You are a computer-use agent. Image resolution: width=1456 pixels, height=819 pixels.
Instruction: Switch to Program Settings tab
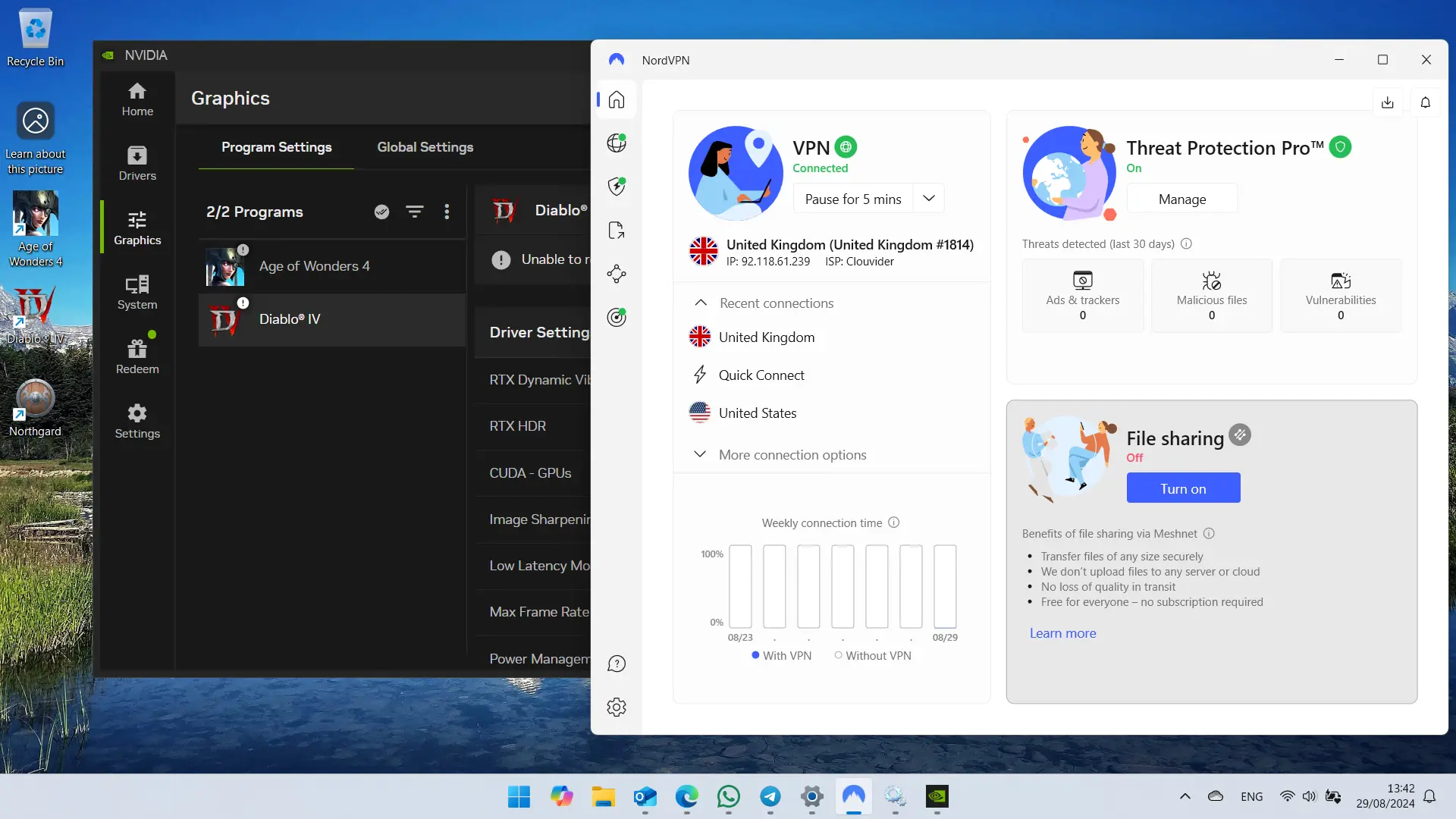tap(276, 147)
